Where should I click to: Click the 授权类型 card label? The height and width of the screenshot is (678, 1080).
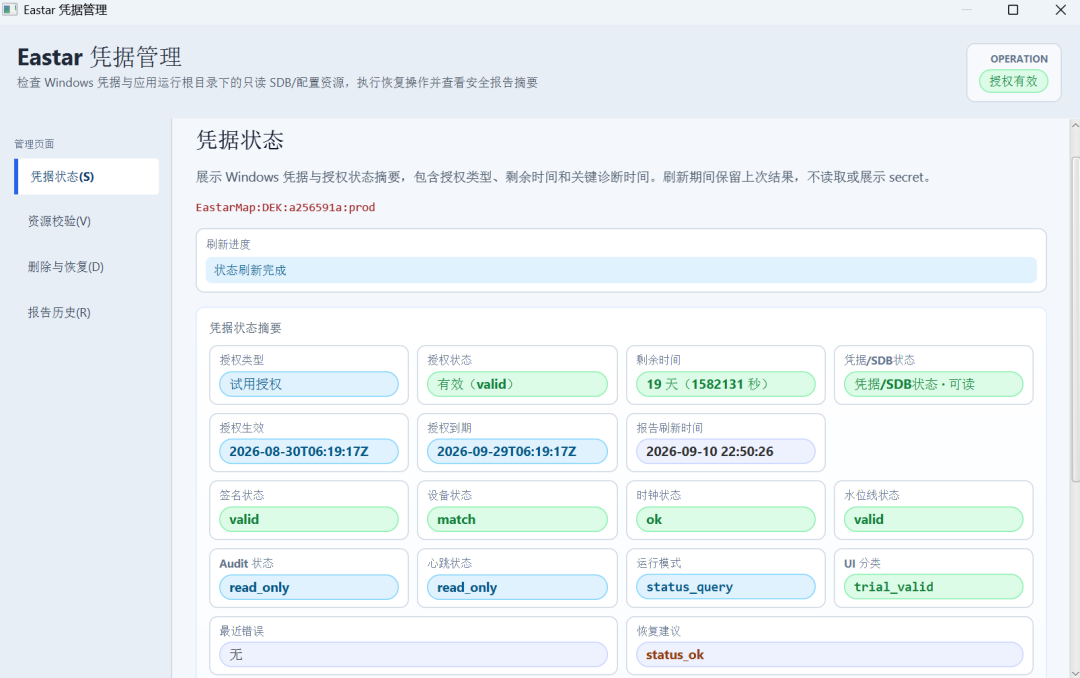pos(241,360)
